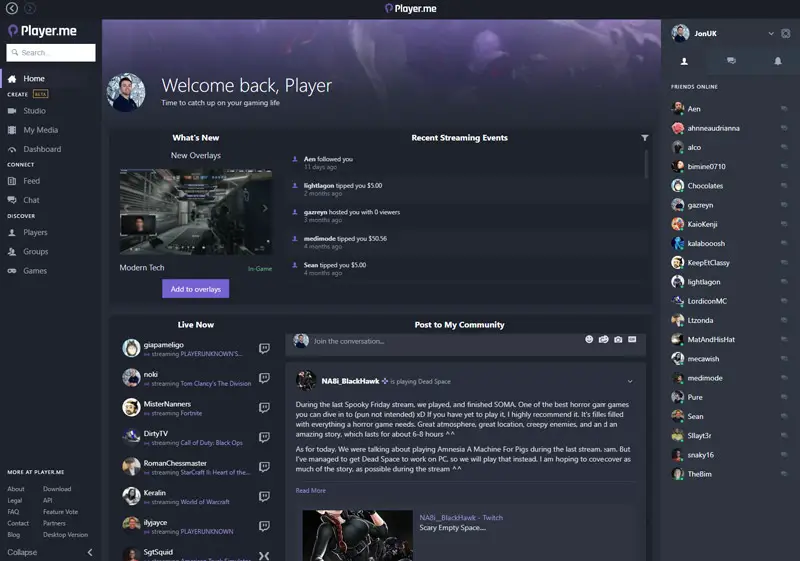800x561 pixels.
Task: Open the Dashboard page
Action: [42, 149]
